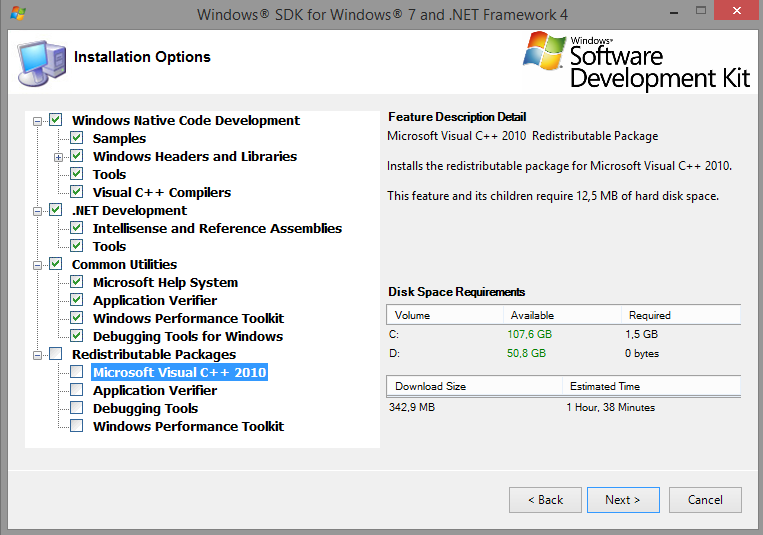Toggle the Visual C++ Compilers checkbox

coord(77,193)
